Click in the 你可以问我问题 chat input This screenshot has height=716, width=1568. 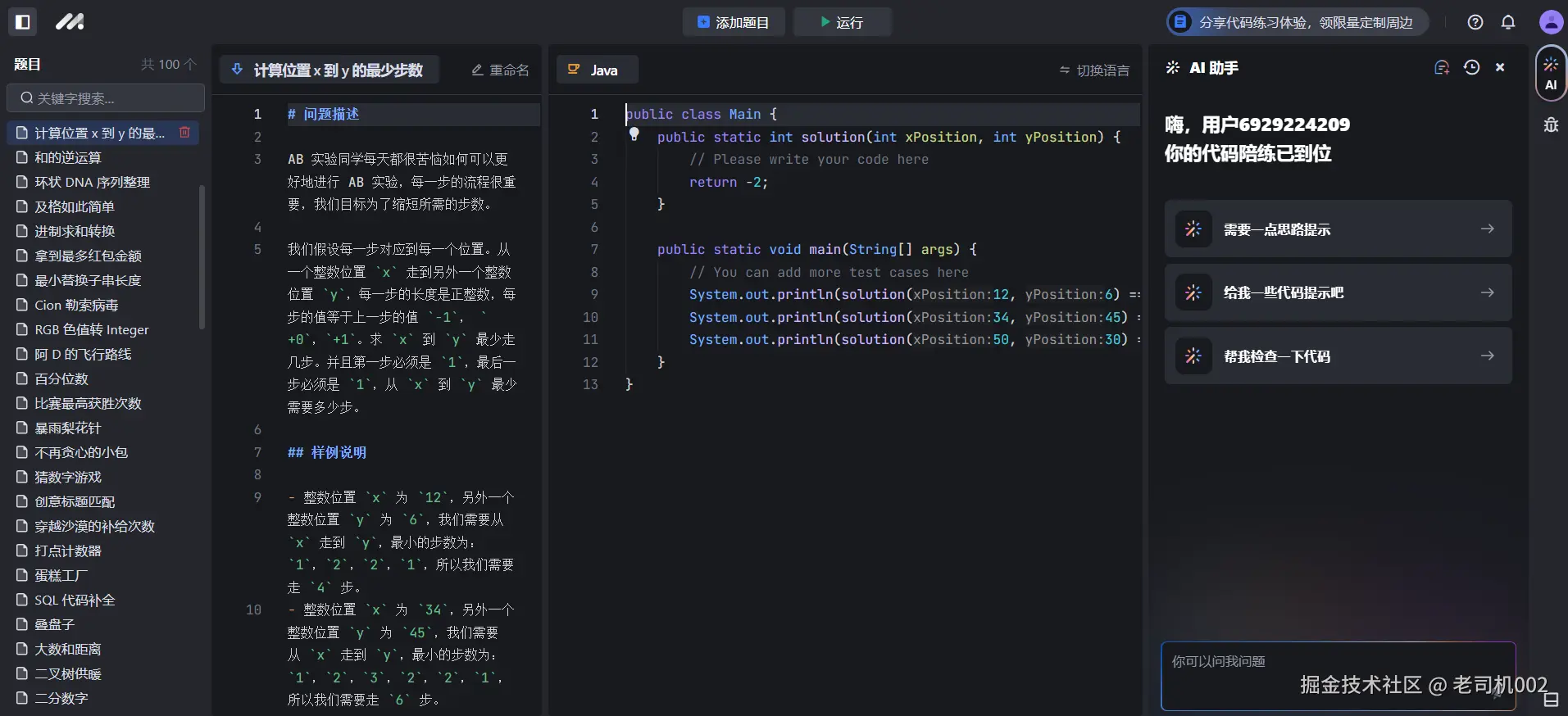click(1338, 676)
